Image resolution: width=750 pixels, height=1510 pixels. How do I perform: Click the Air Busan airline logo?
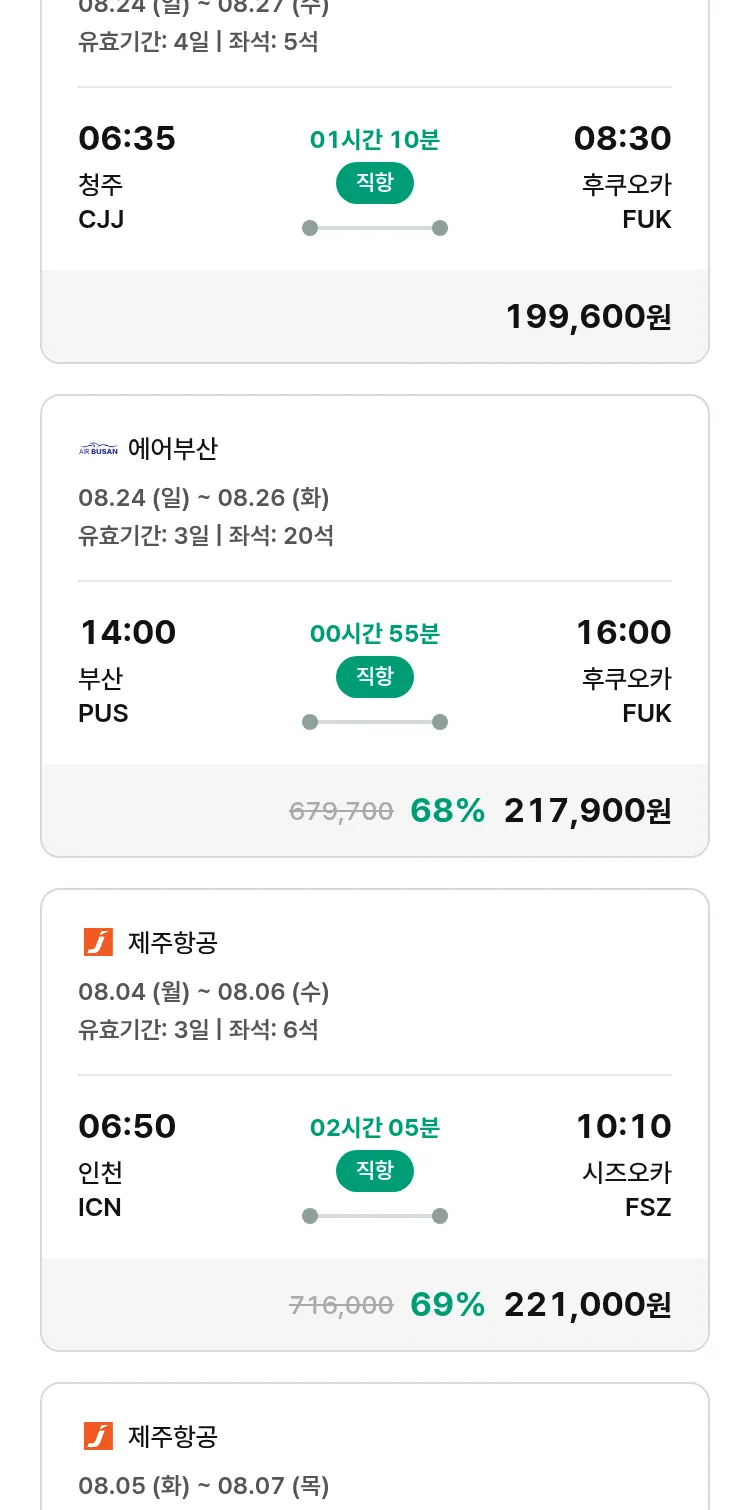[x=98, y=450]
